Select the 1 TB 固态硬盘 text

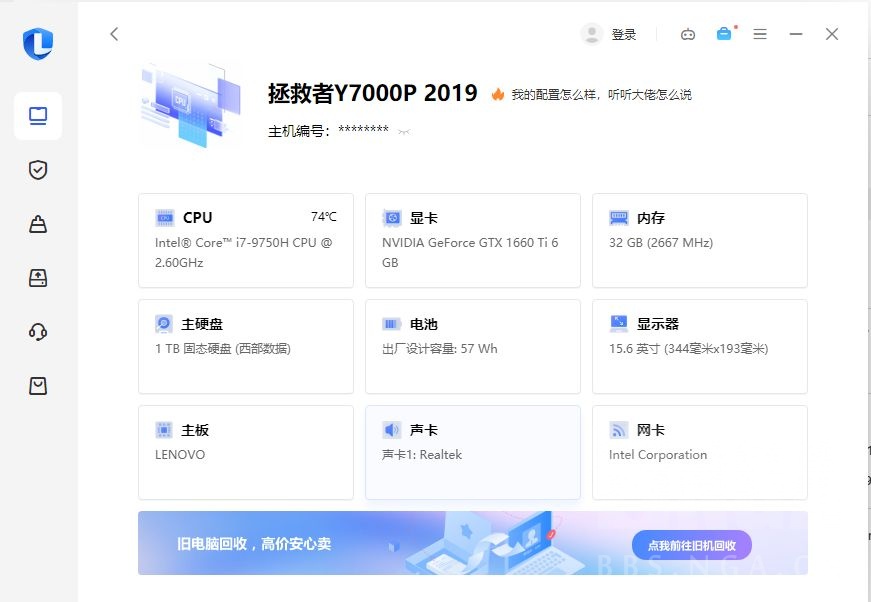223,349
